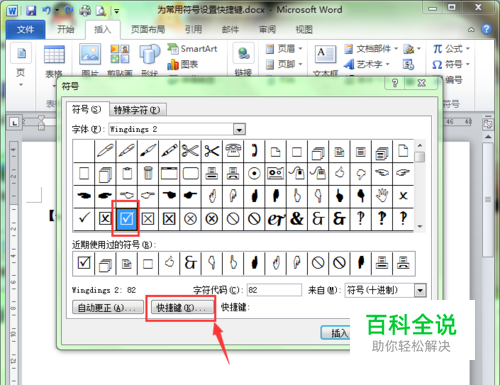Click the tab selector button at ruler corner
The image size is (500, 385).
[14, 123]
